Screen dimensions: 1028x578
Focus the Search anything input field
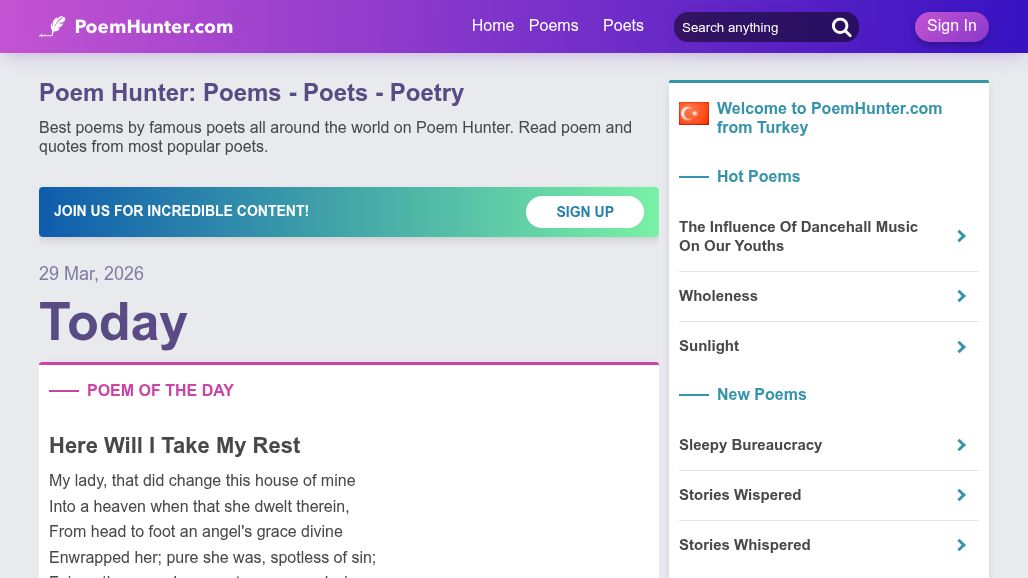pyautogui.click(x=750, y=28)
